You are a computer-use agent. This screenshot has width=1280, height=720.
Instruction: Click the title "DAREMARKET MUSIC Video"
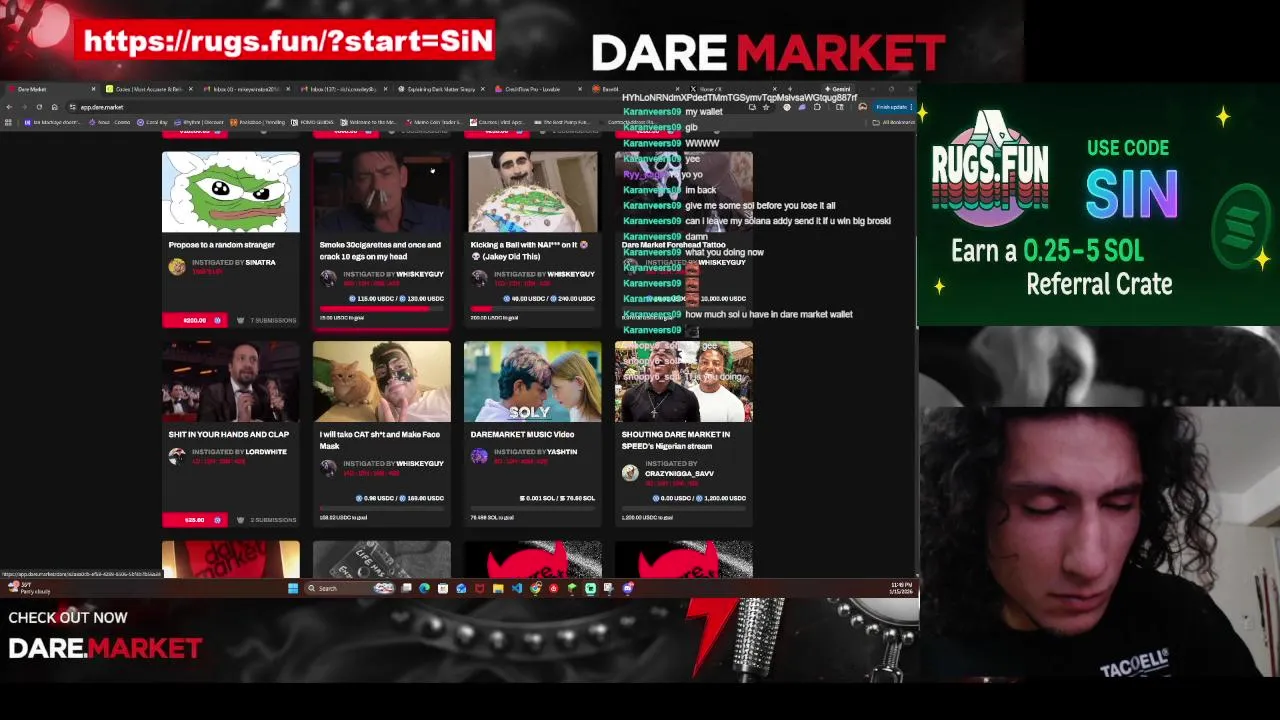point(522,435)
